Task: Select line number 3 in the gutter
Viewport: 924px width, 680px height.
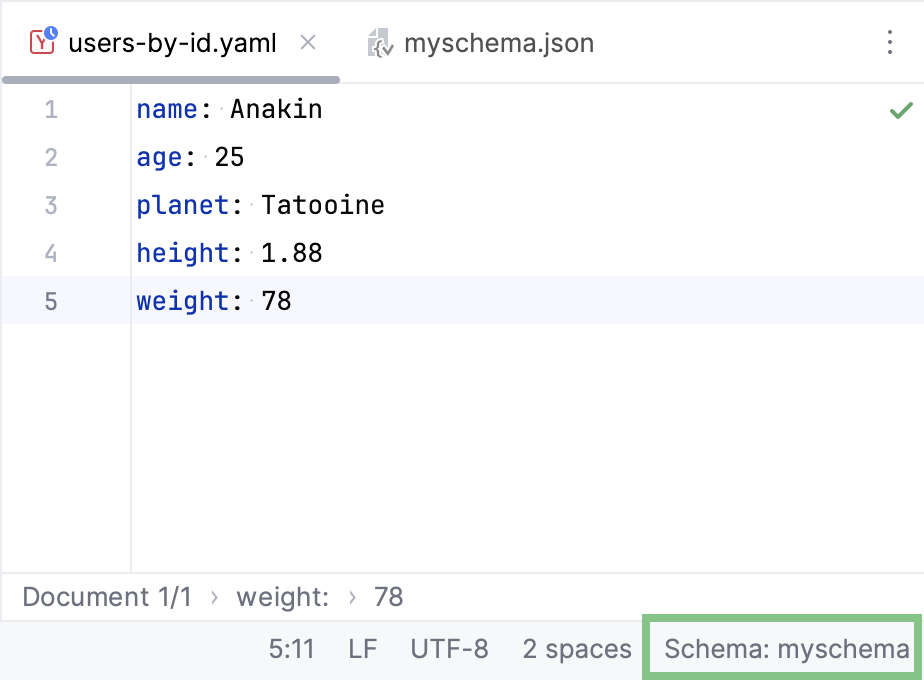Action: coord(50,205)
